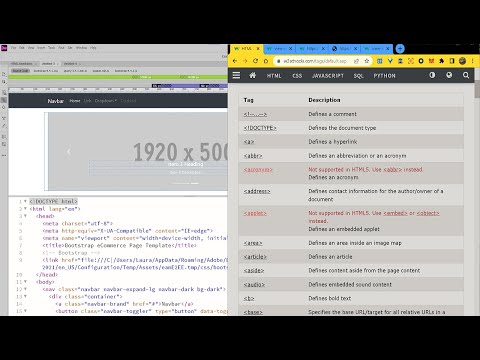Bookmark this page with the star icon
This screenshot has height=360, width=480.
click(367, 61)
